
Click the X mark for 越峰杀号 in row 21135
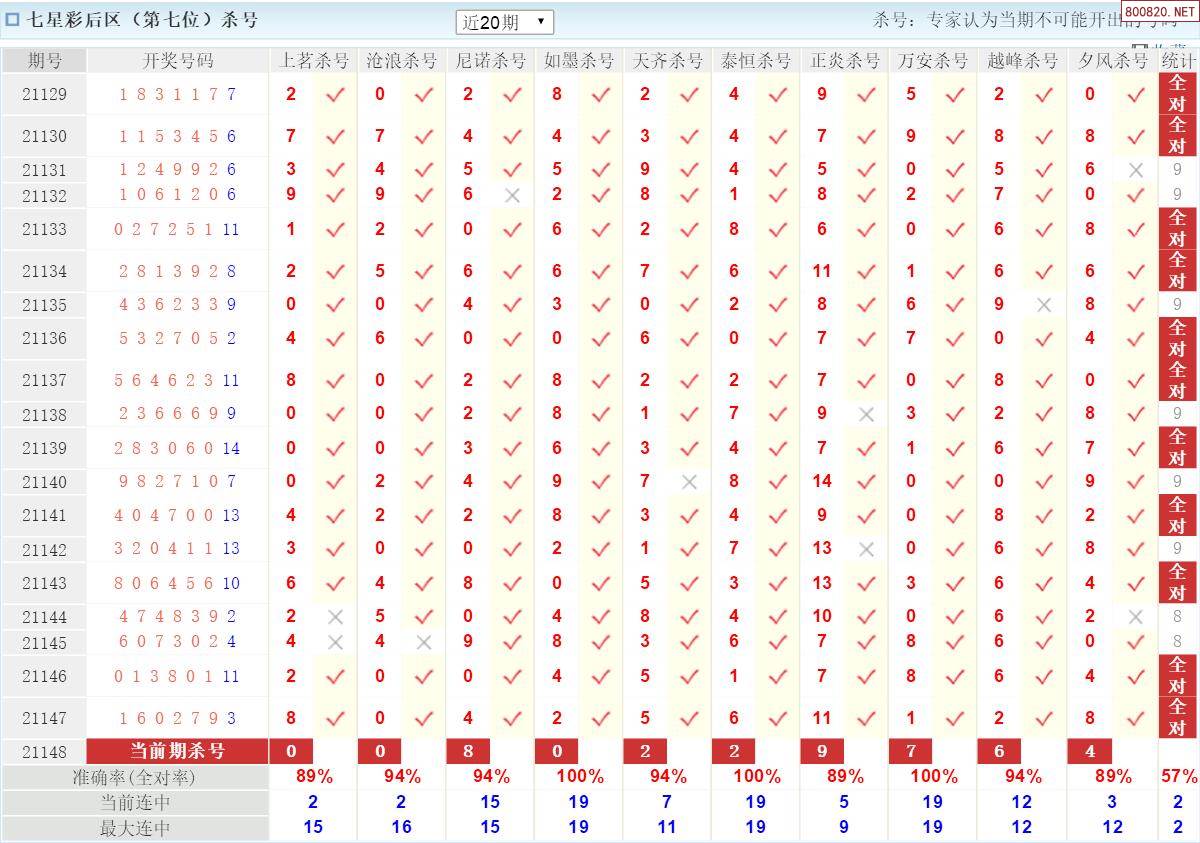coord(1044,305)
